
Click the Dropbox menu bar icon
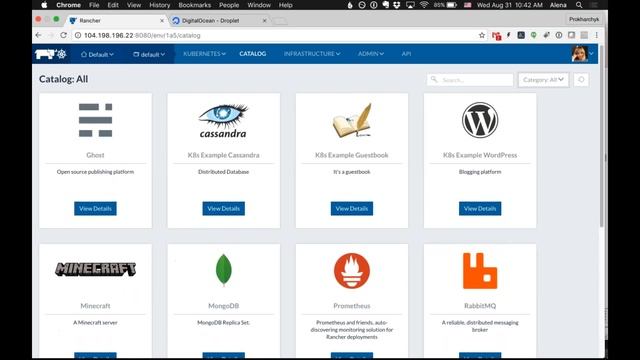397,5
